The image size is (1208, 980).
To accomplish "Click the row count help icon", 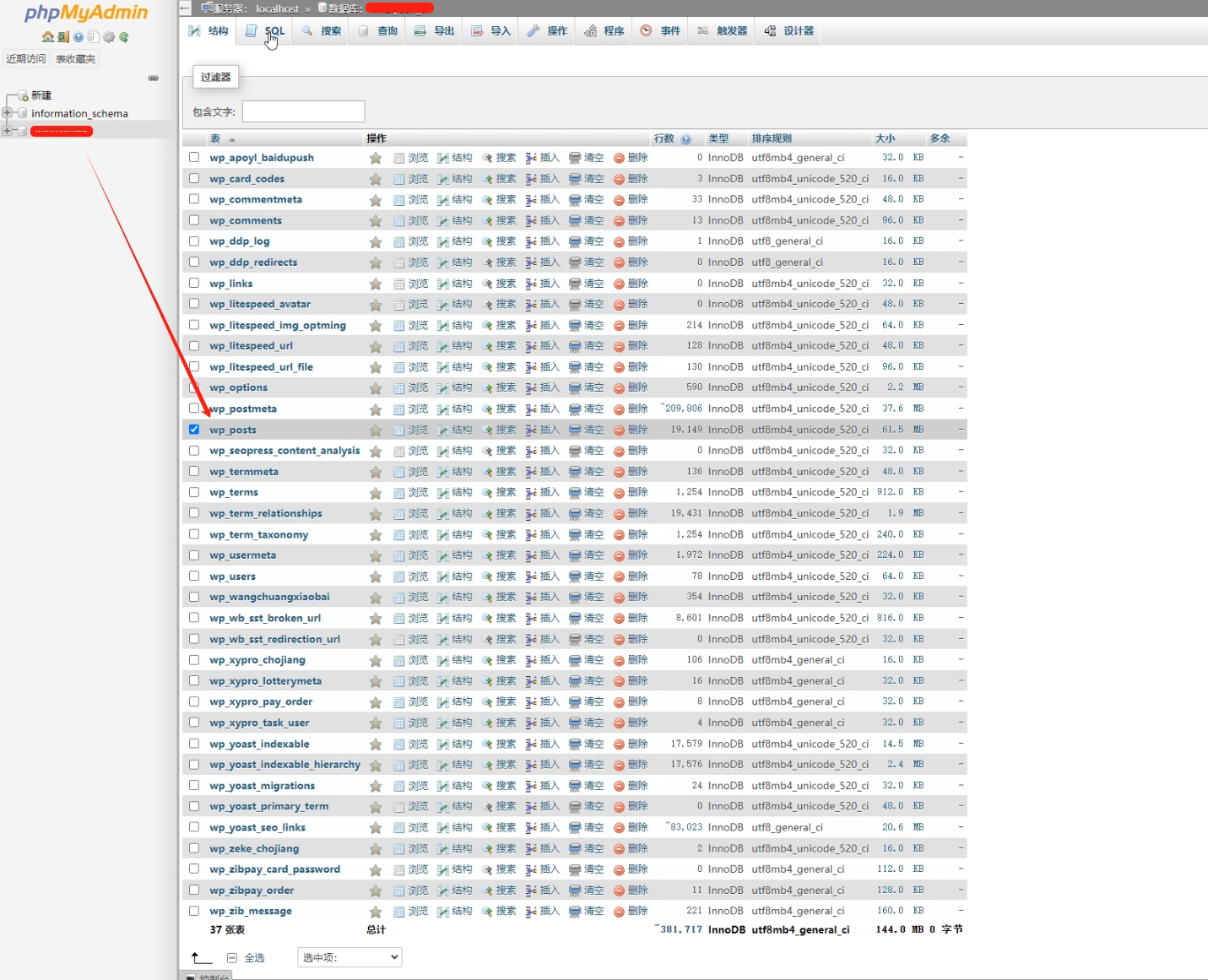I will click(x=686, y=139).
